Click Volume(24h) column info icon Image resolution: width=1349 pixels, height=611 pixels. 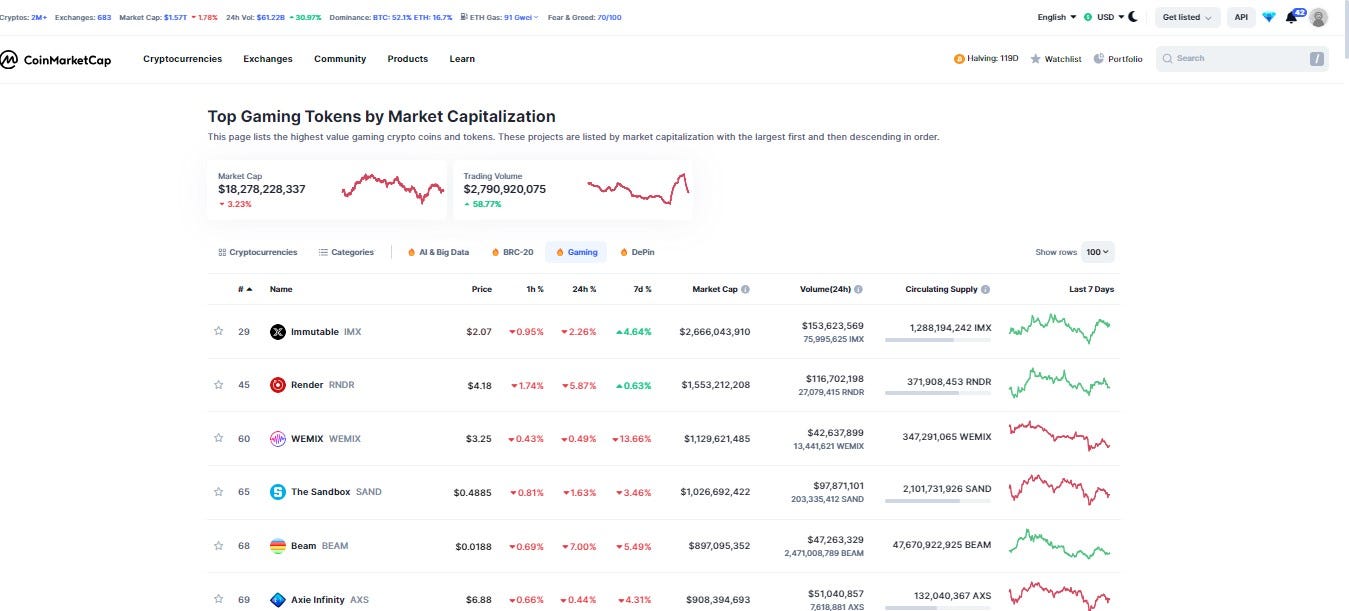pos(859,290)
